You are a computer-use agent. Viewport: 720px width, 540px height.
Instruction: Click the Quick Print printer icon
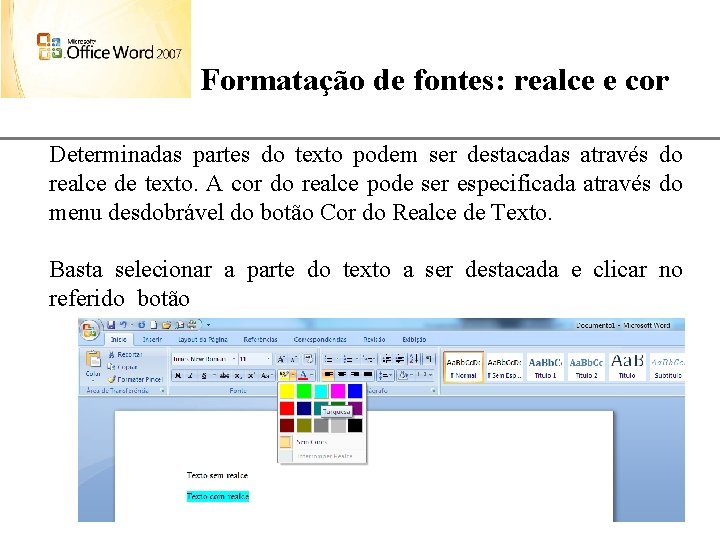coord(192,325)
